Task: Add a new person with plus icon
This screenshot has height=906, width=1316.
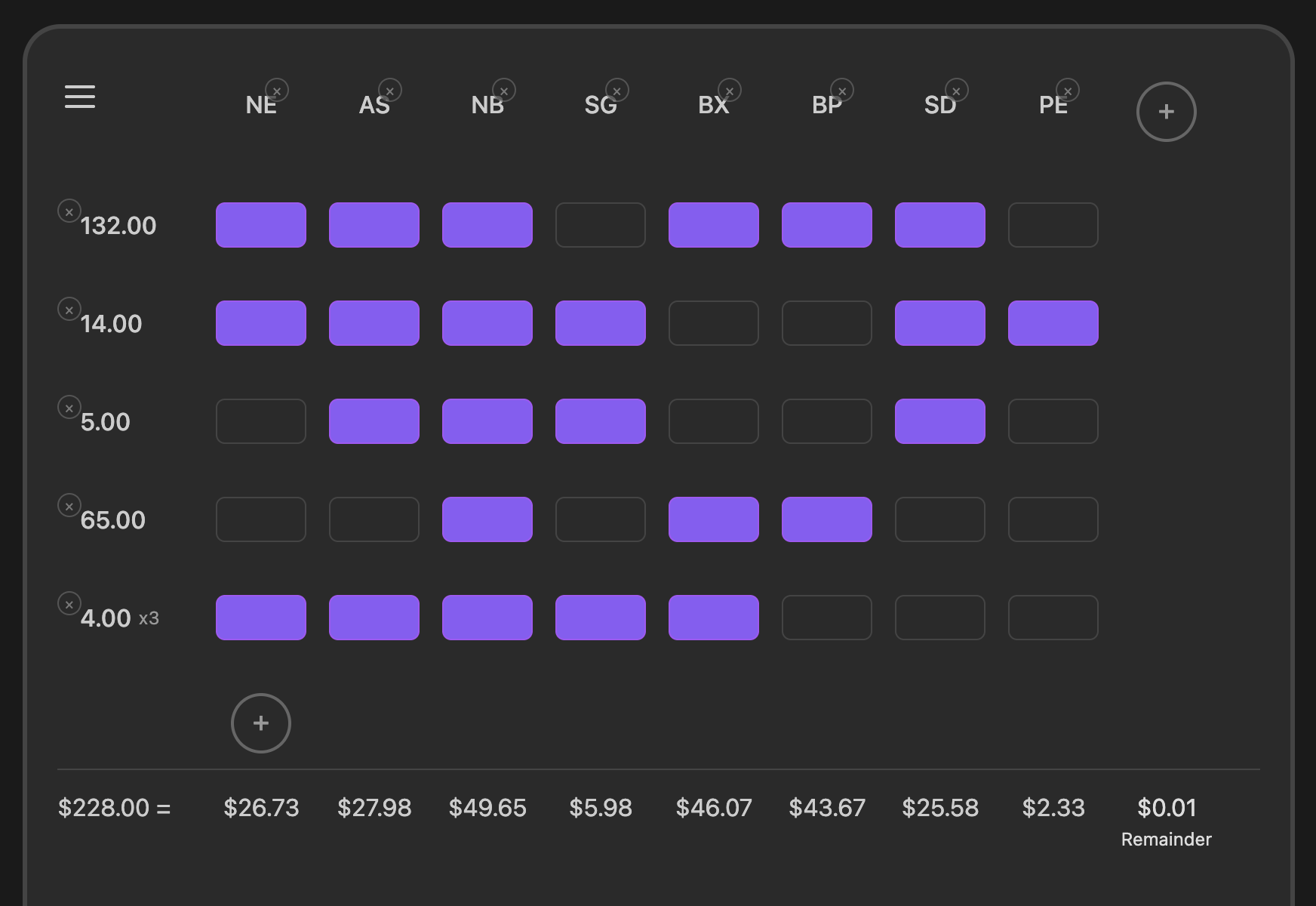Action: (1167, 112)
